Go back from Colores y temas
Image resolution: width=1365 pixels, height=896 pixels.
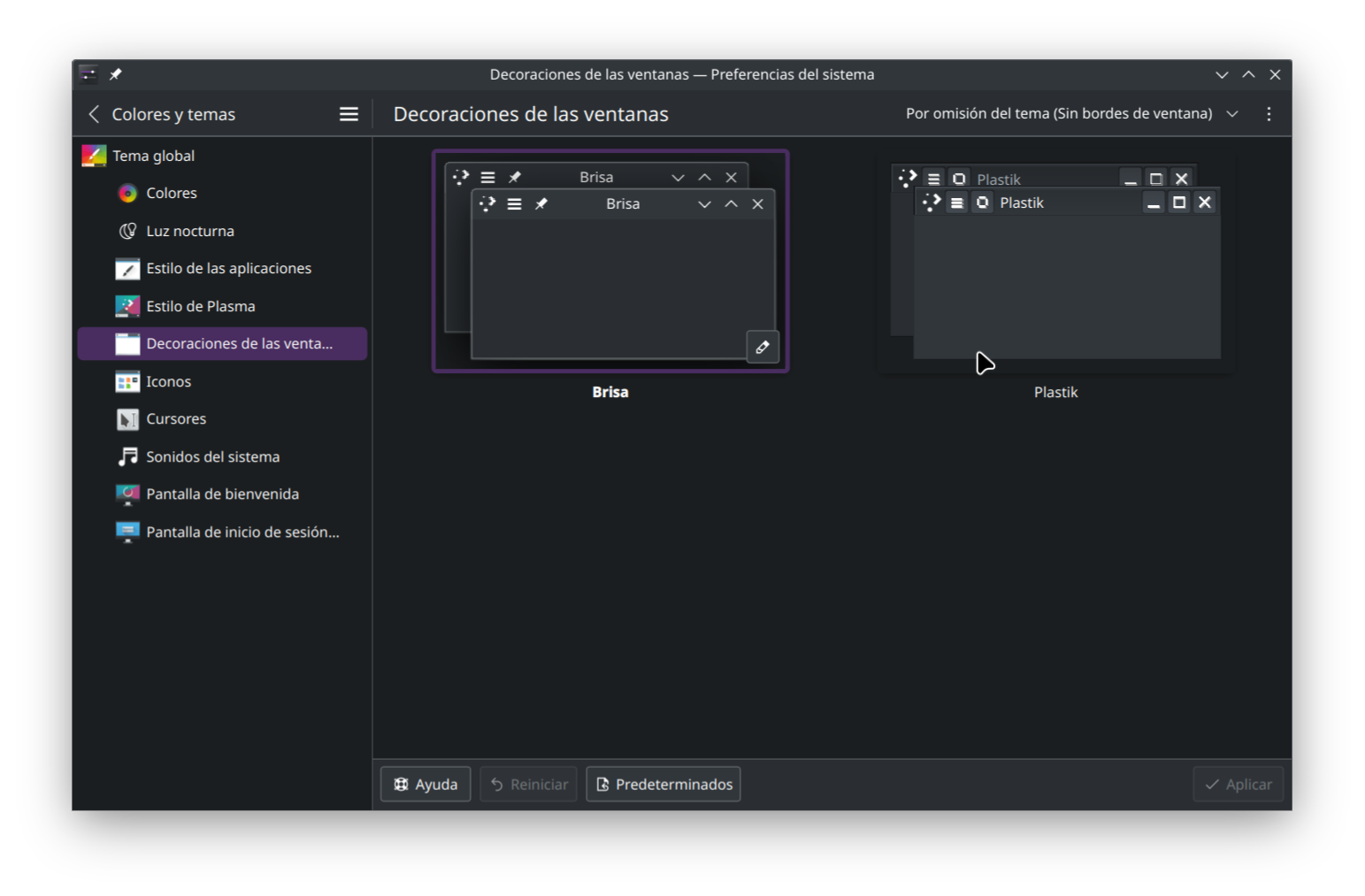[x=94, y=114]
